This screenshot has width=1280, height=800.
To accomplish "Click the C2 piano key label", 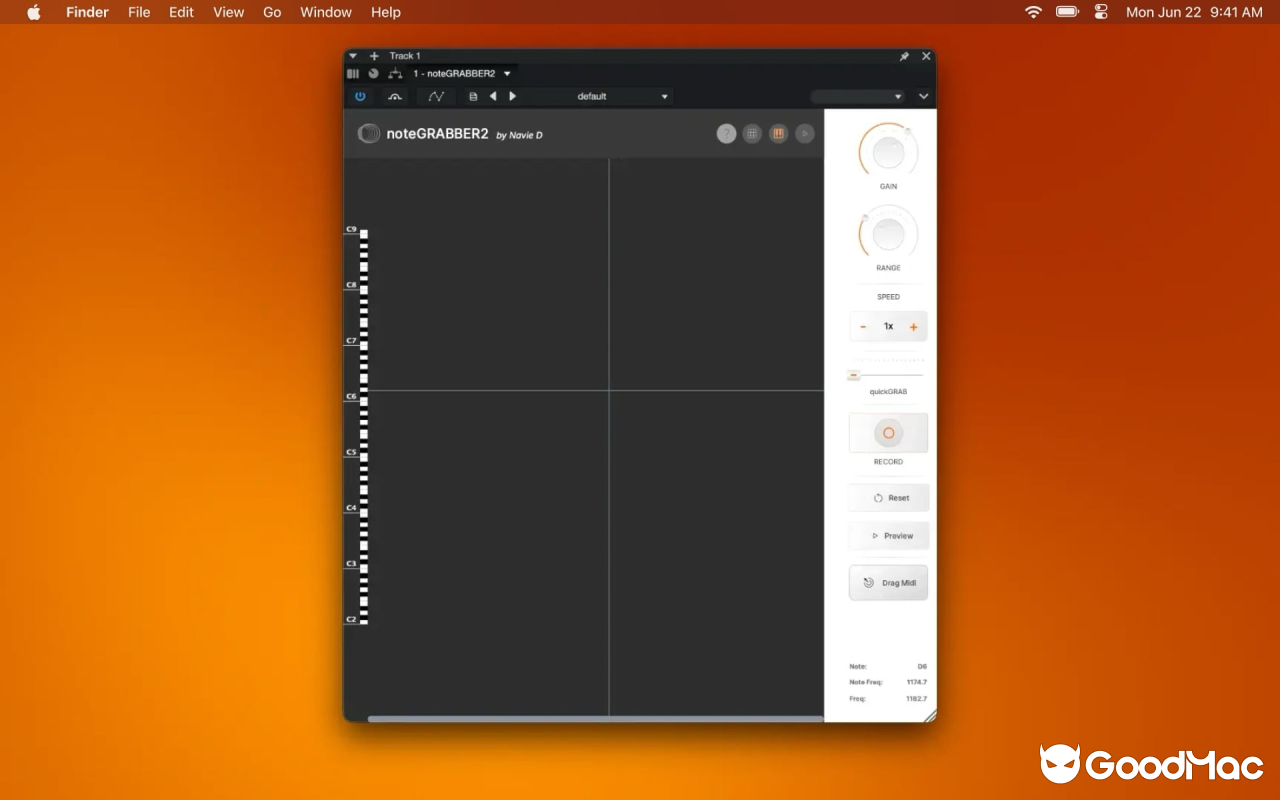I will click(x=351, y=619).
